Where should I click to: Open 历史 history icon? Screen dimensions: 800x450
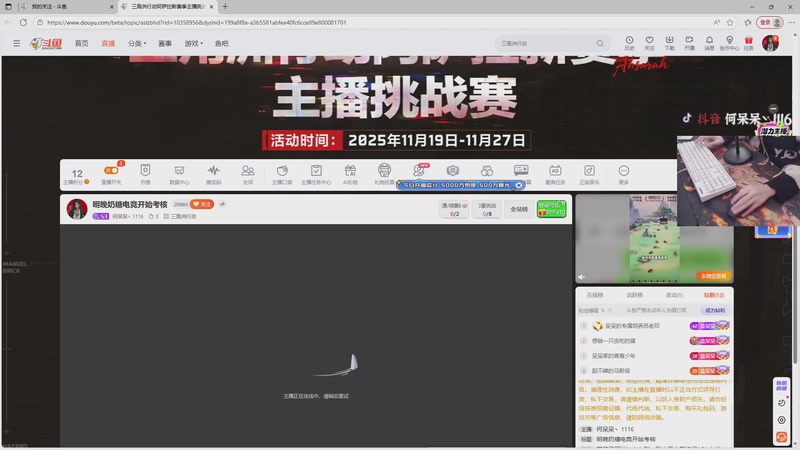pyautogui.click(x=629, y=43)
